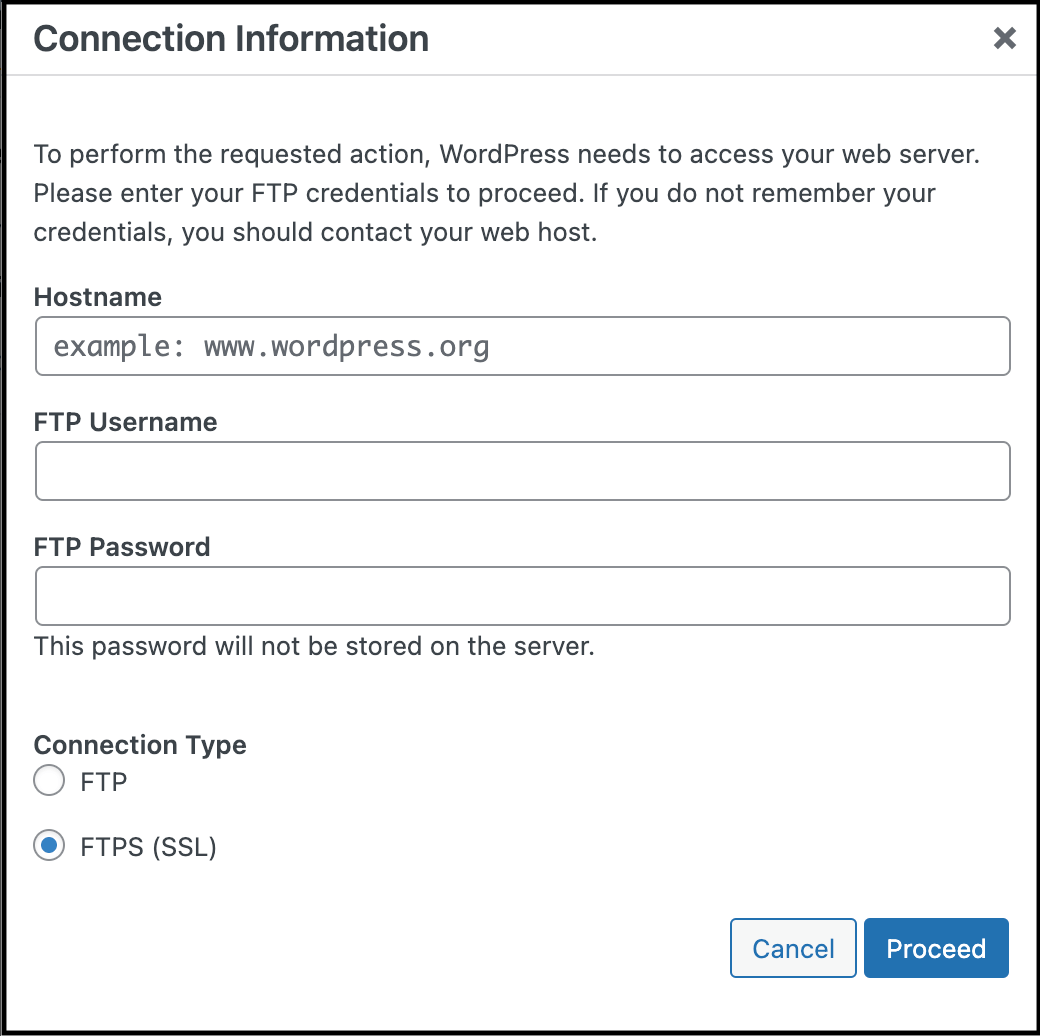Click the 'example: www.wordpress.org' placeholder text
The image size is (1040, 1036).
coord(271,347)
